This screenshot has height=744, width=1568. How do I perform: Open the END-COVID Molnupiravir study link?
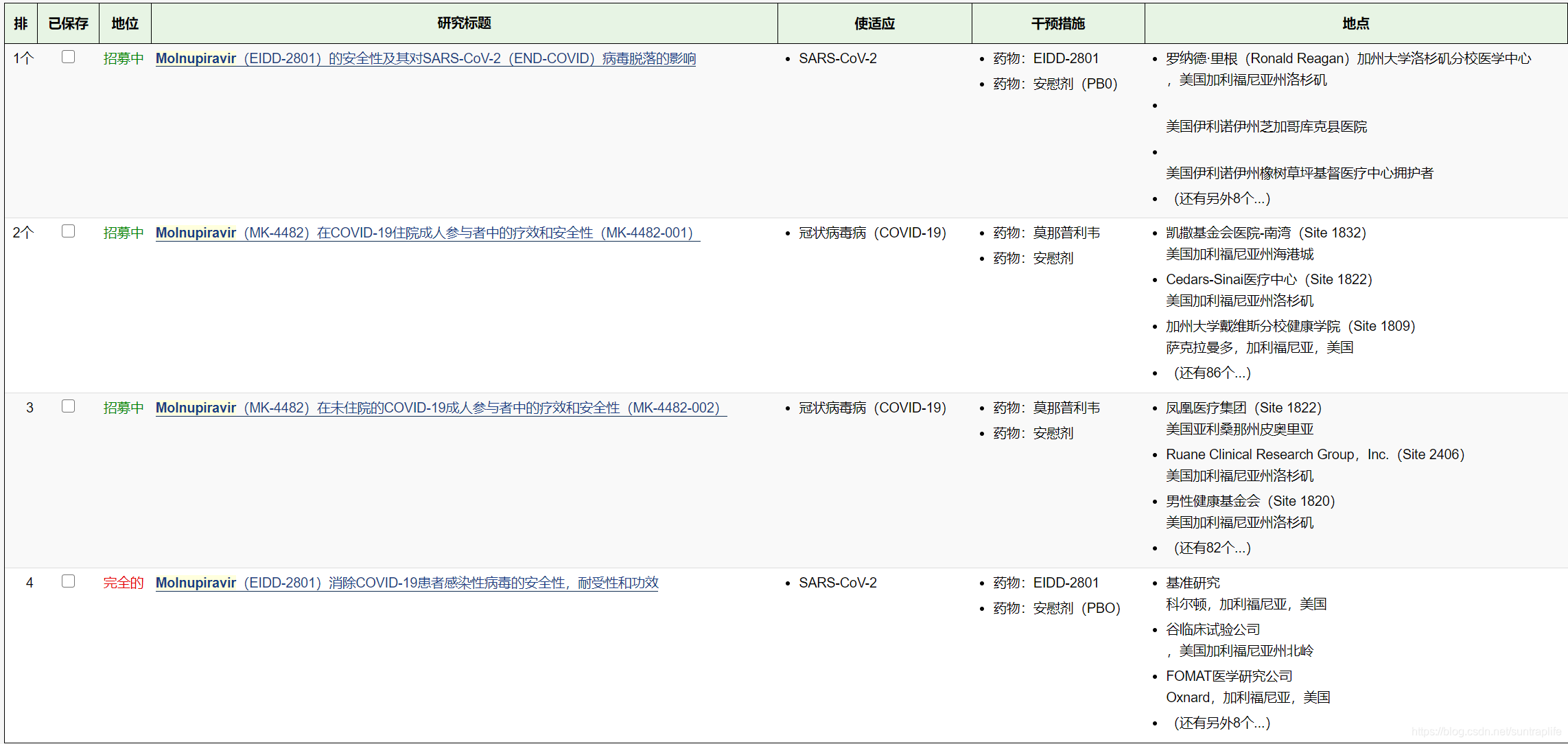click(425, 59)
